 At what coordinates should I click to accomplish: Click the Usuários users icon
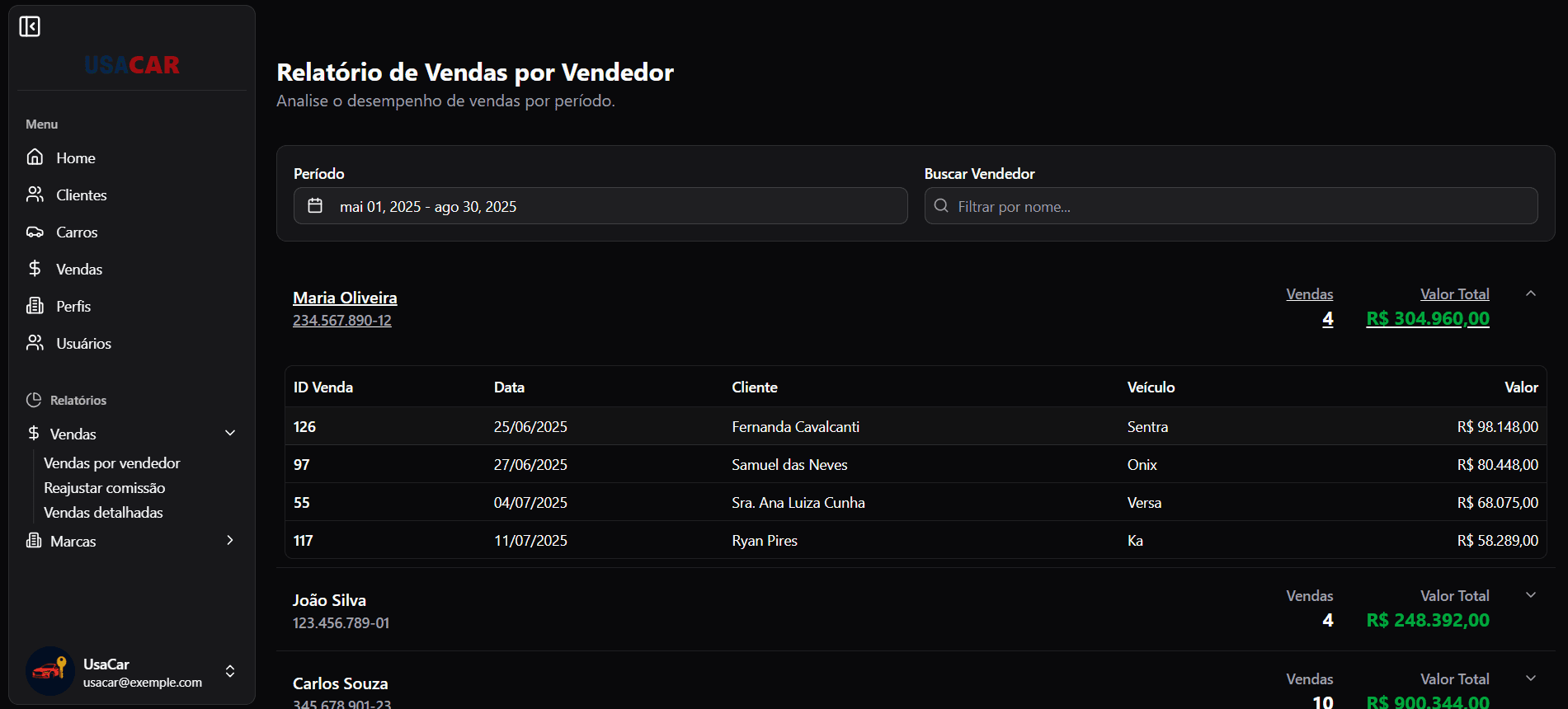(35, 343)
